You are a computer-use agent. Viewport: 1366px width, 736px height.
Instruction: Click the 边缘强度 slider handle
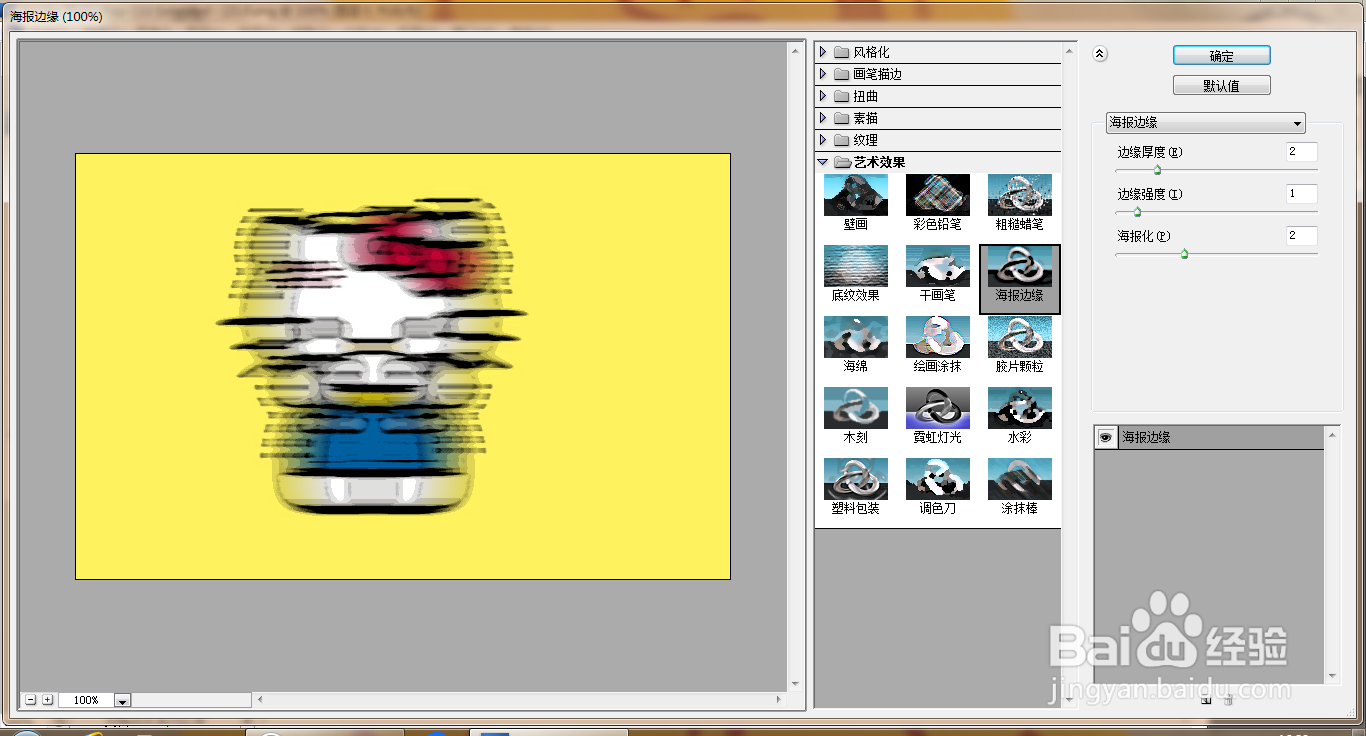click(x=1137, y=212)
